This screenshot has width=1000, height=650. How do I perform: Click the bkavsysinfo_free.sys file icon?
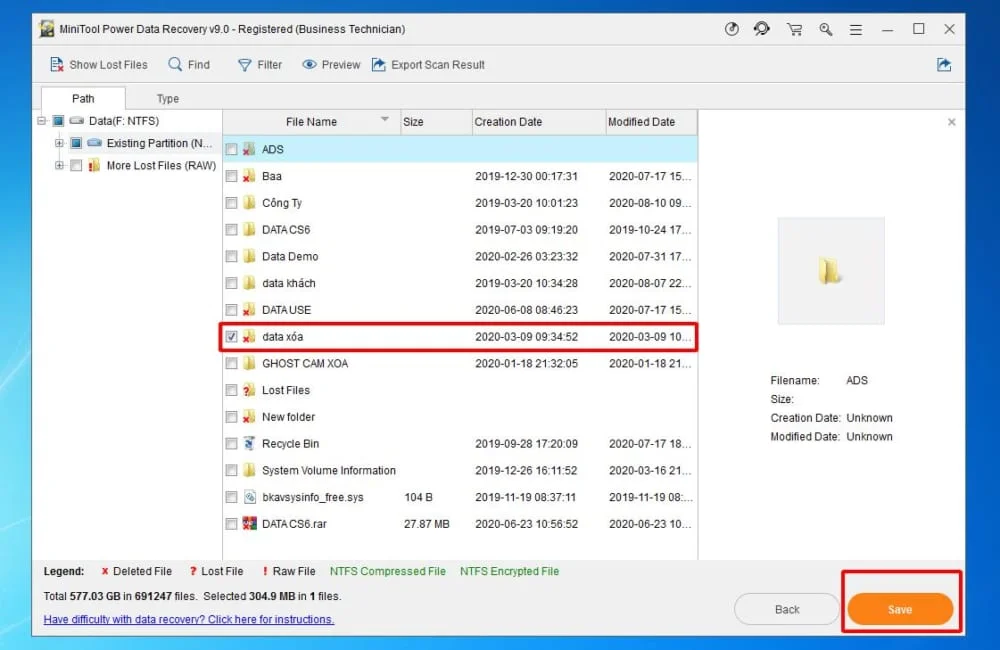click(249, 497)
